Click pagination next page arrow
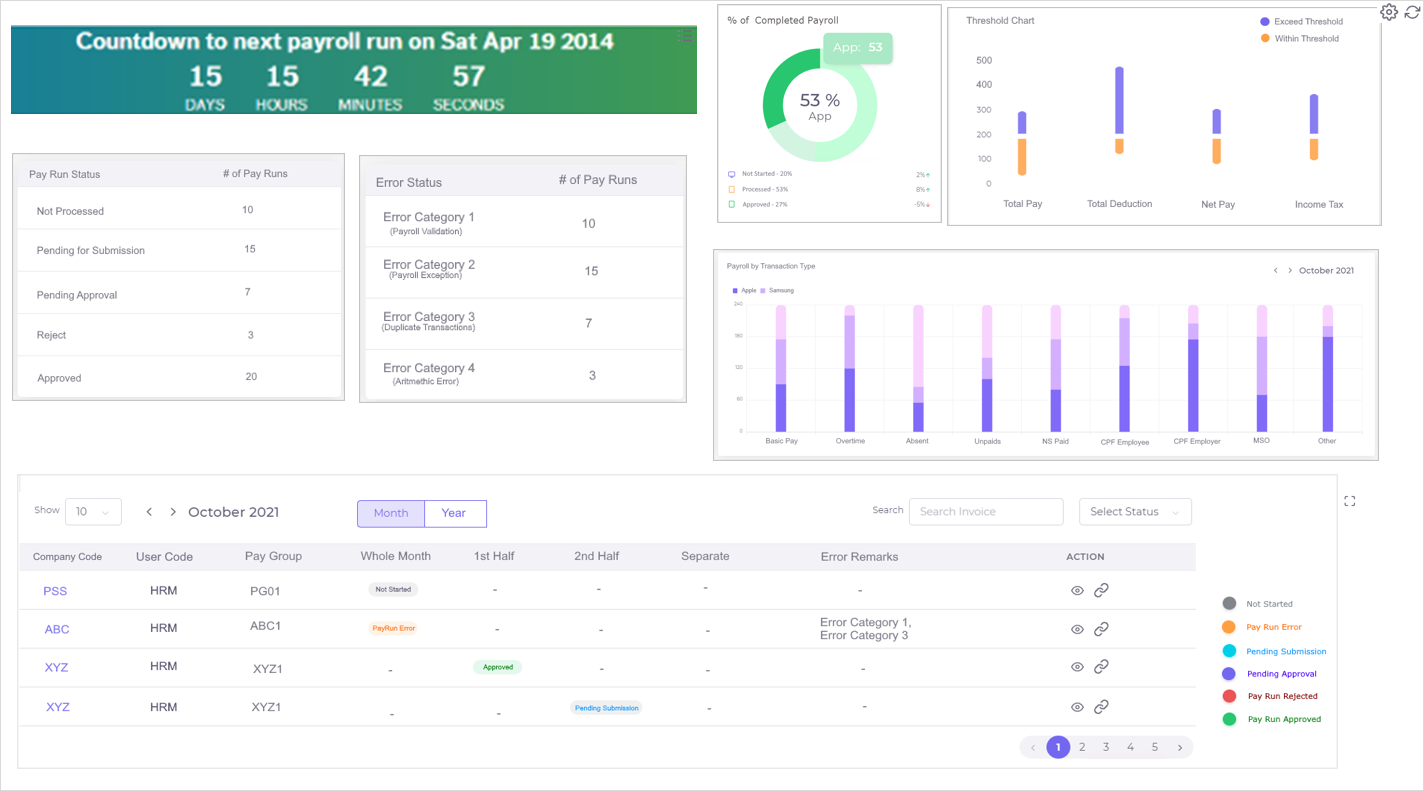 coord(1180,747)
